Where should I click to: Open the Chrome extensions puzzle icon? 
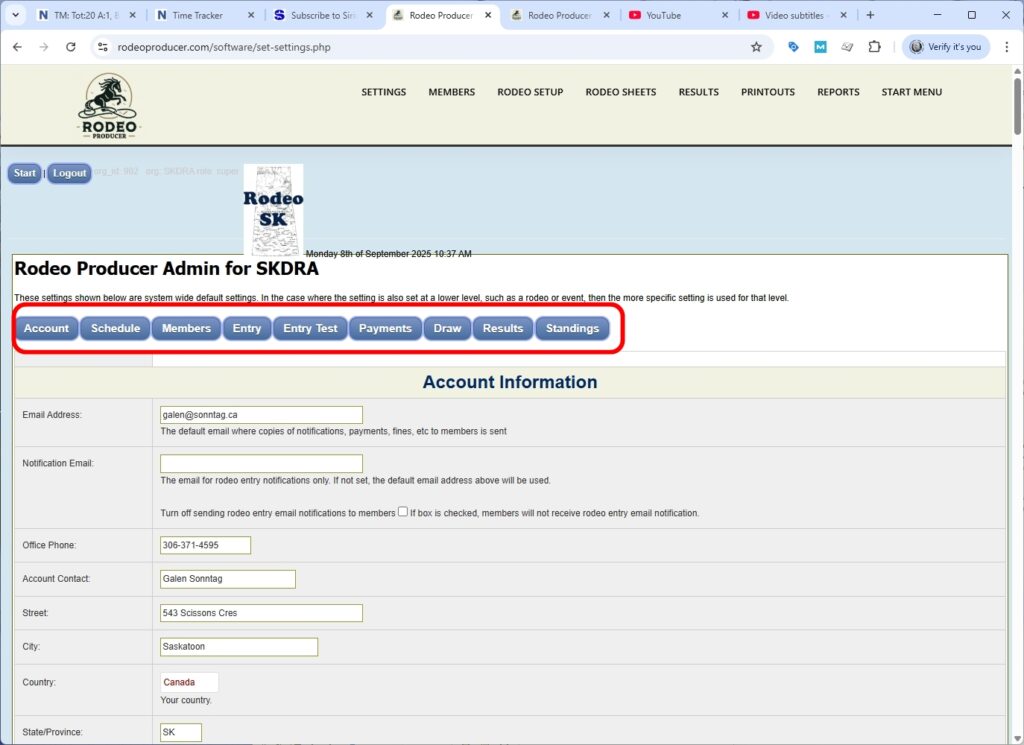coord(874,46)
